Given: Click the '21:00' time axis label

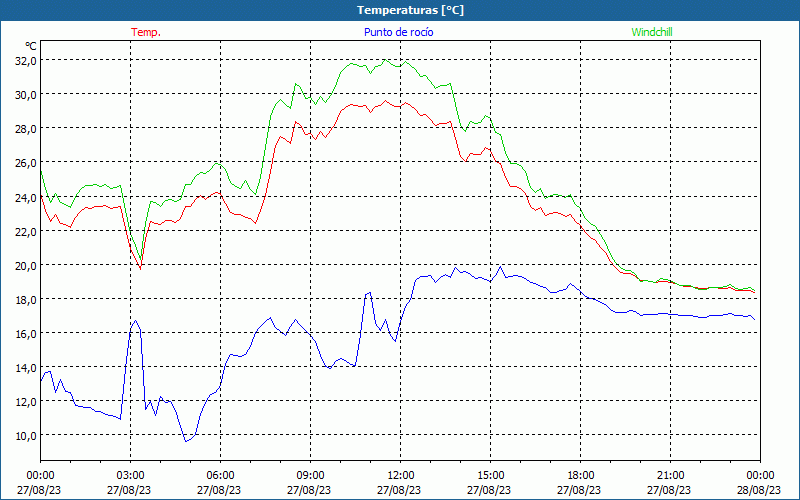Looking at the screenshot, I should 670,476.
